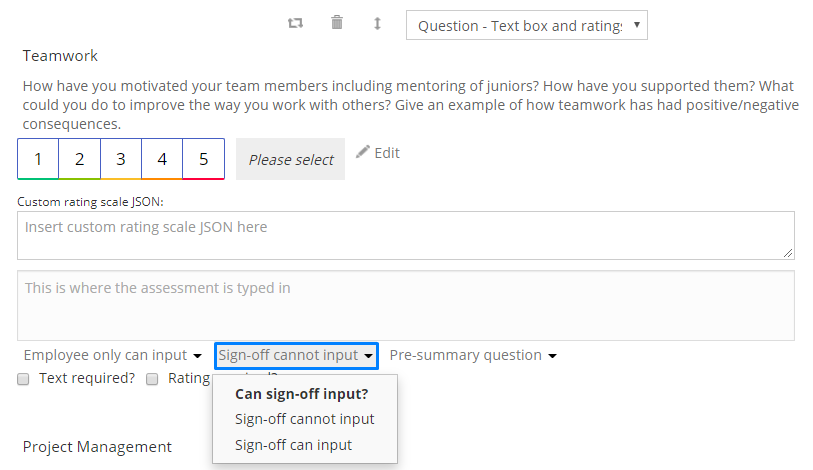Delete question with the trash icon
The height and width of the screenshot is (470, 813).
(x=337, y=23)
